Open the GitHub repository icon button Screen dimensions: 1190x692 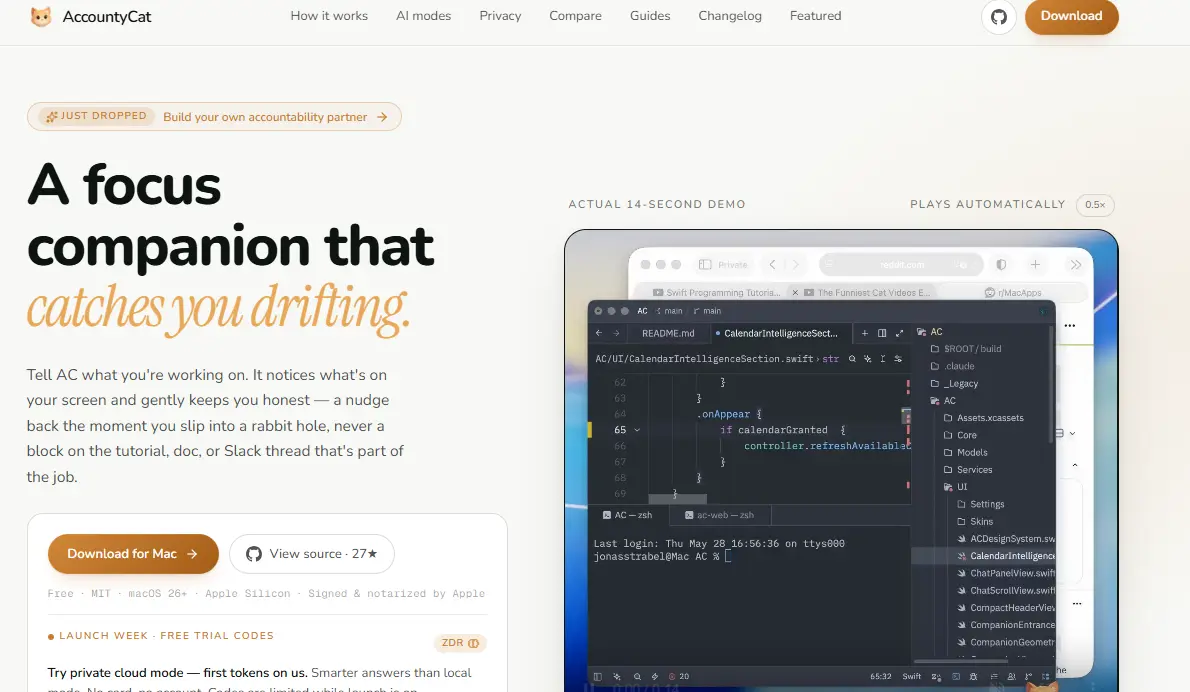999,17
